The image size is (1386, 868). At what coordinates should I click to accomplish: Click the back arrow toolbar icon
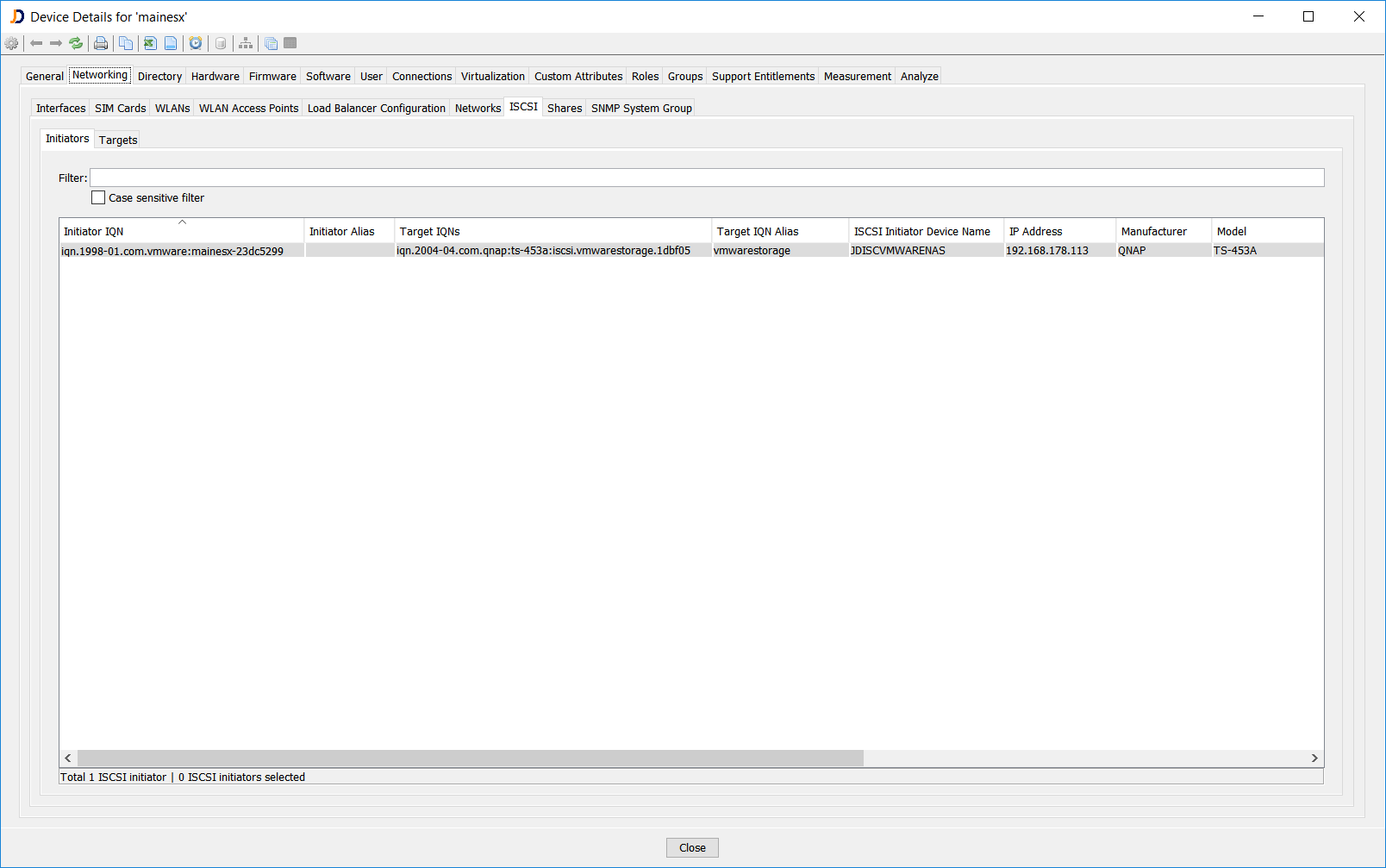pyautogui.click(x=36, y=43)
